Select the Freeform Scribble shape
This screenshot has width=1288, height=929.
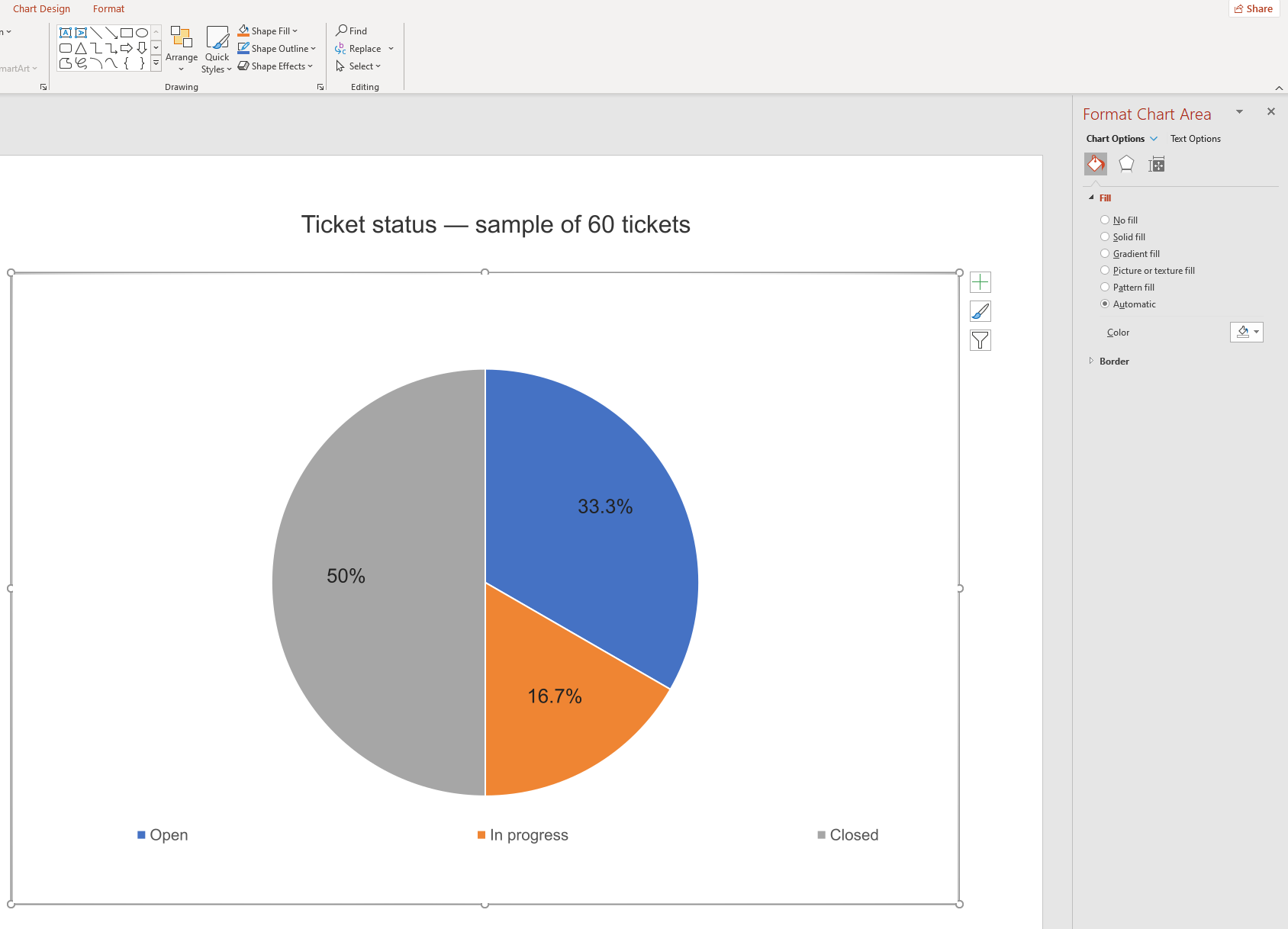coord(81,63)
